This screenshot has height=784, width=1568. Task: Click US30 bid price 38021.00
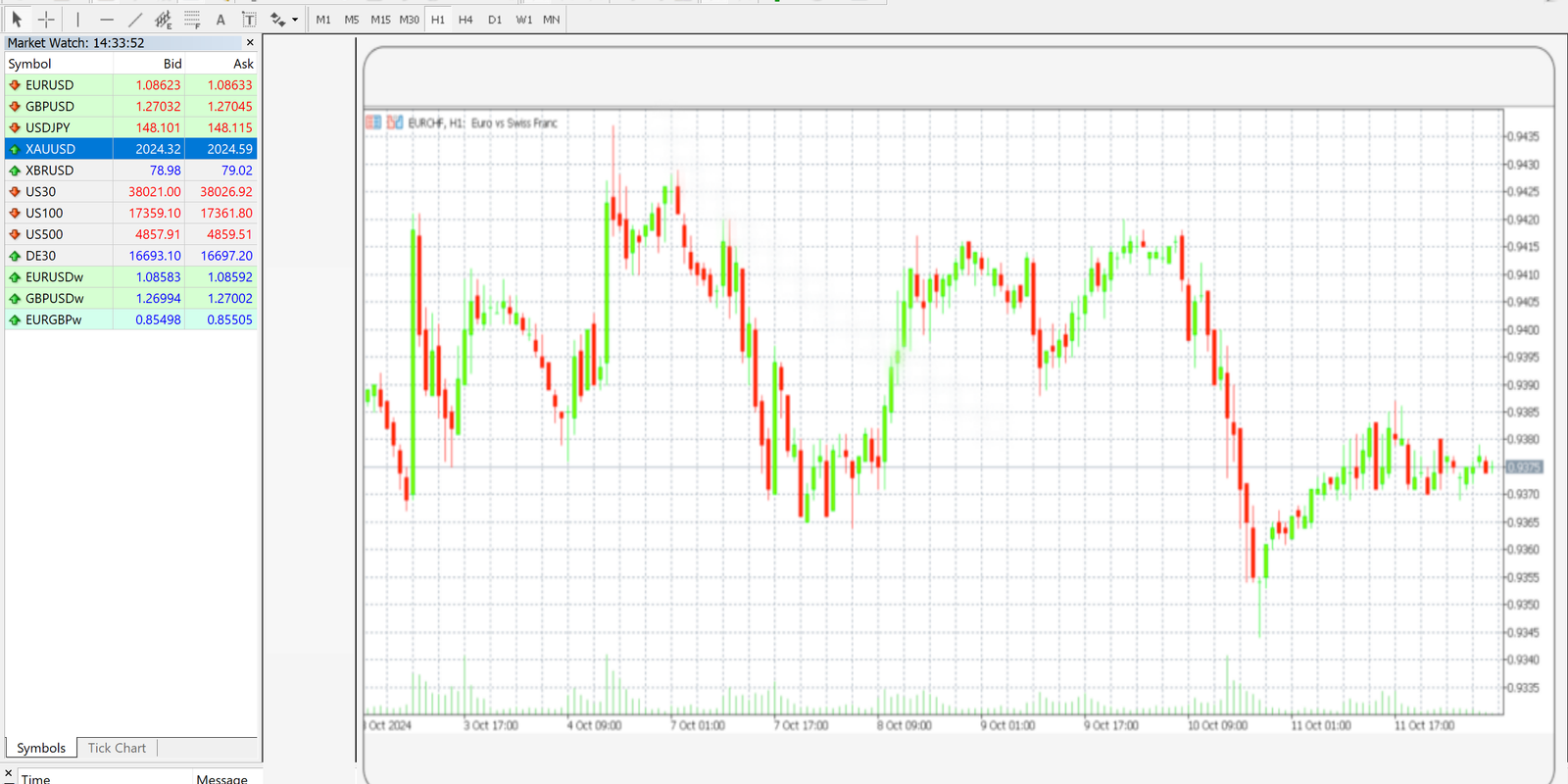(155, 192)
